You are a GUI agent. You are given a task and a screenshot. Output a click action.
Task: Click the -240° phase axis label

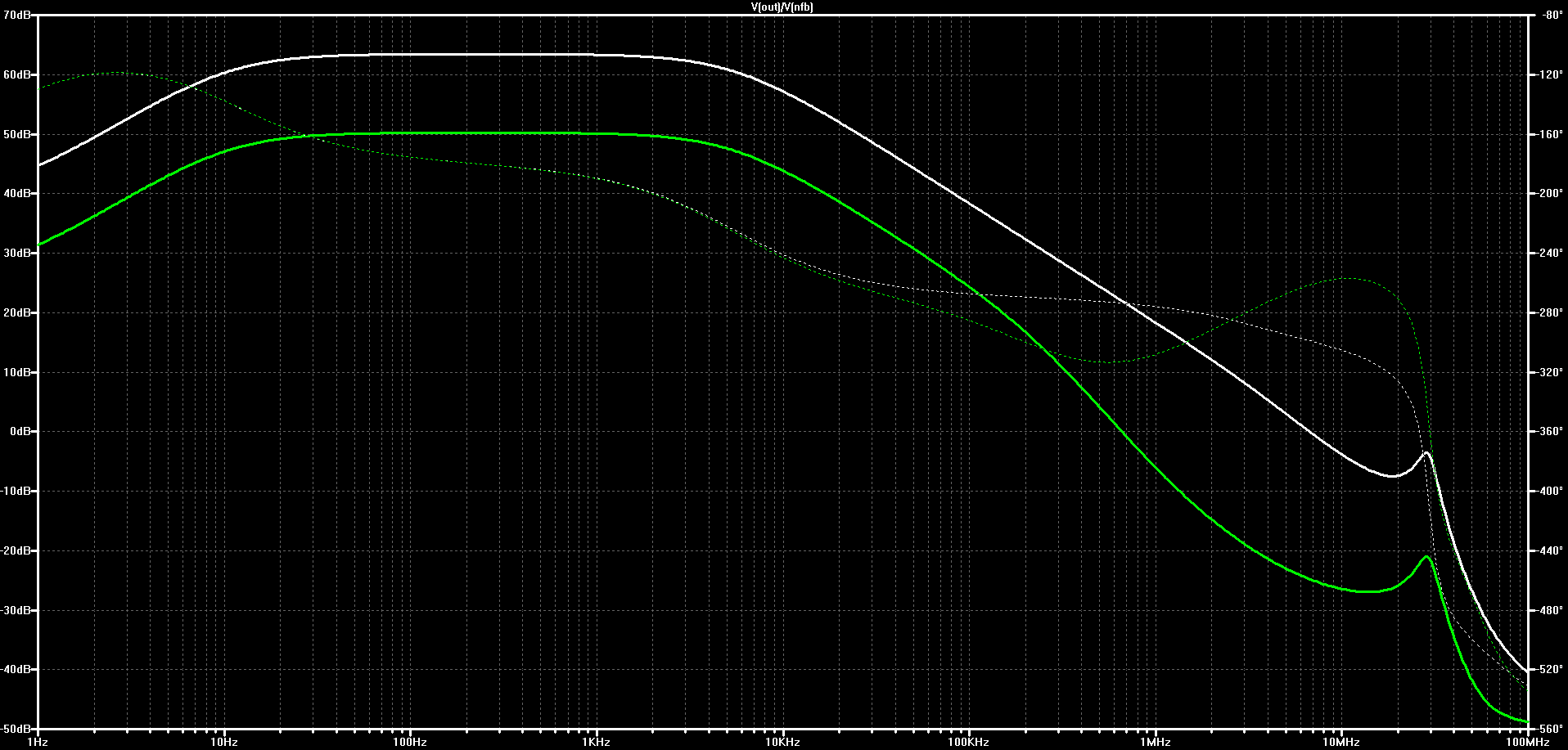1548,253
